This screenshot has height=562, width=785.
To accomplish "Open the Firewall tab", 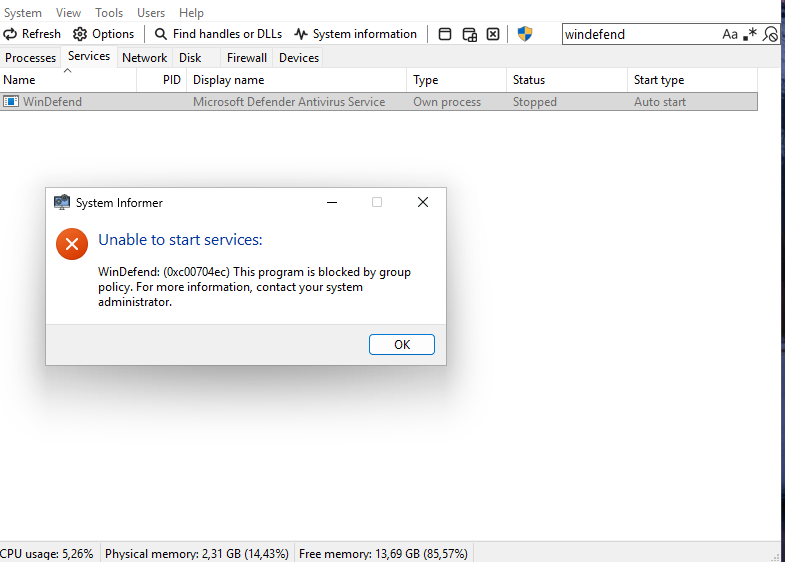I will tap(246, 58).
